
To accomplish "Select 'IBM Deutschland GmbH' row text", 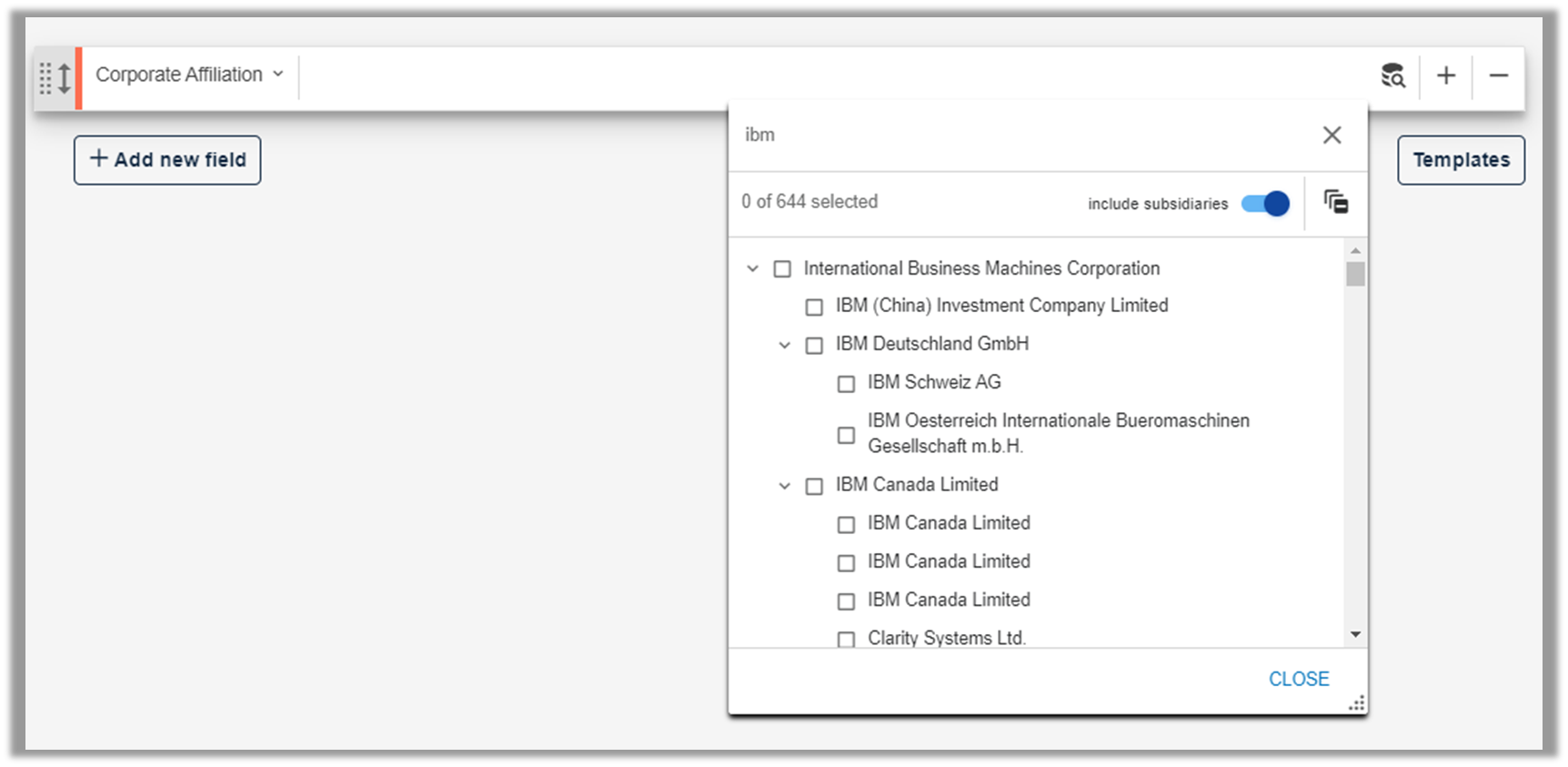I will coord(932,344).
